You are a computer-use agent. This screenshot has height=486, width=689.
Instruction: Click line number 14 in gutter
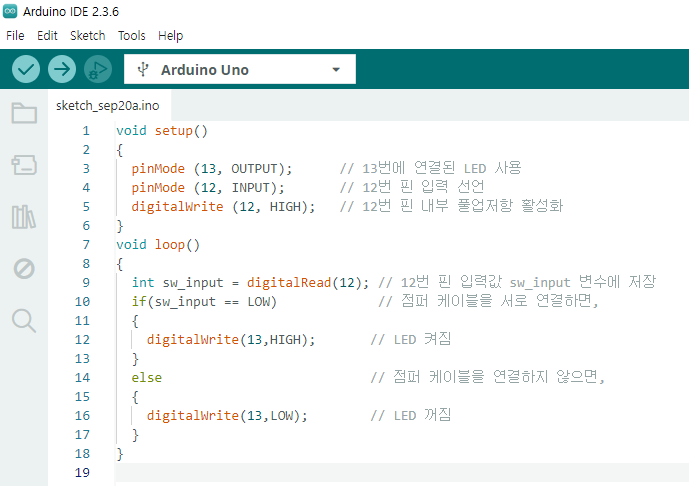82,378
